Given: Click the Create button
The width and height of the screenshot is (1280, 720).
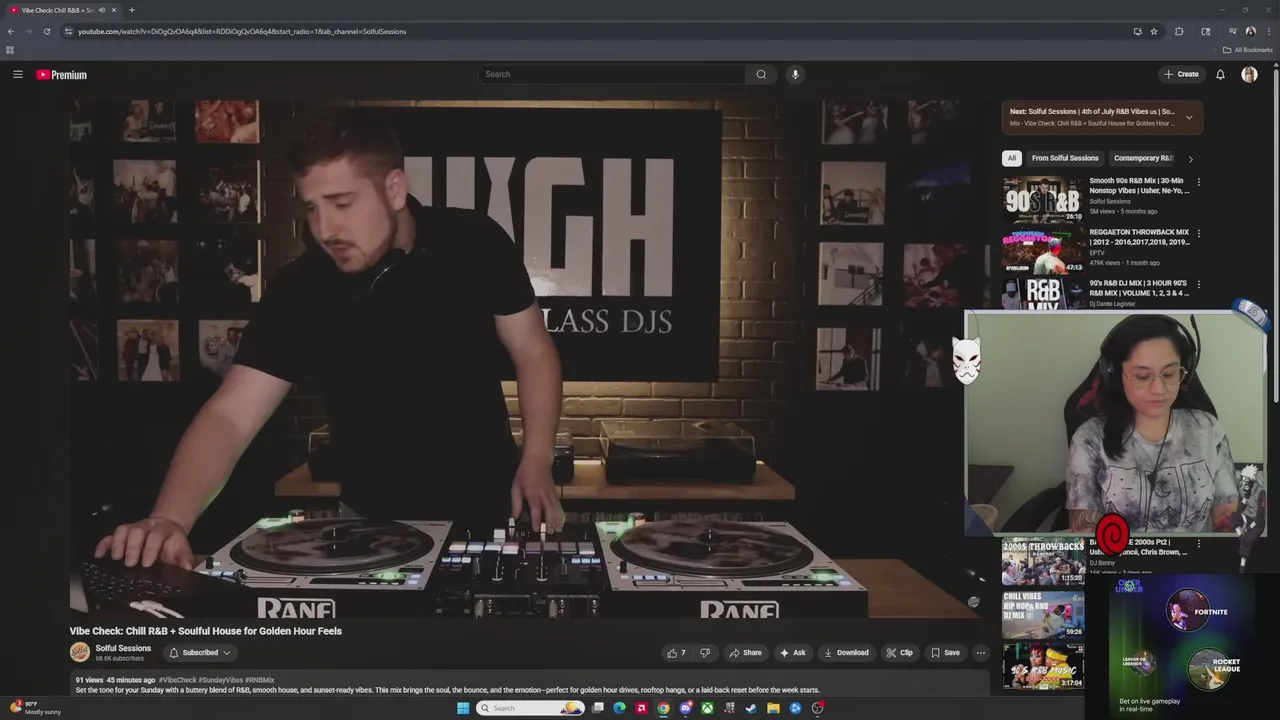Looking at the screenshot, I should [1181, 74].
